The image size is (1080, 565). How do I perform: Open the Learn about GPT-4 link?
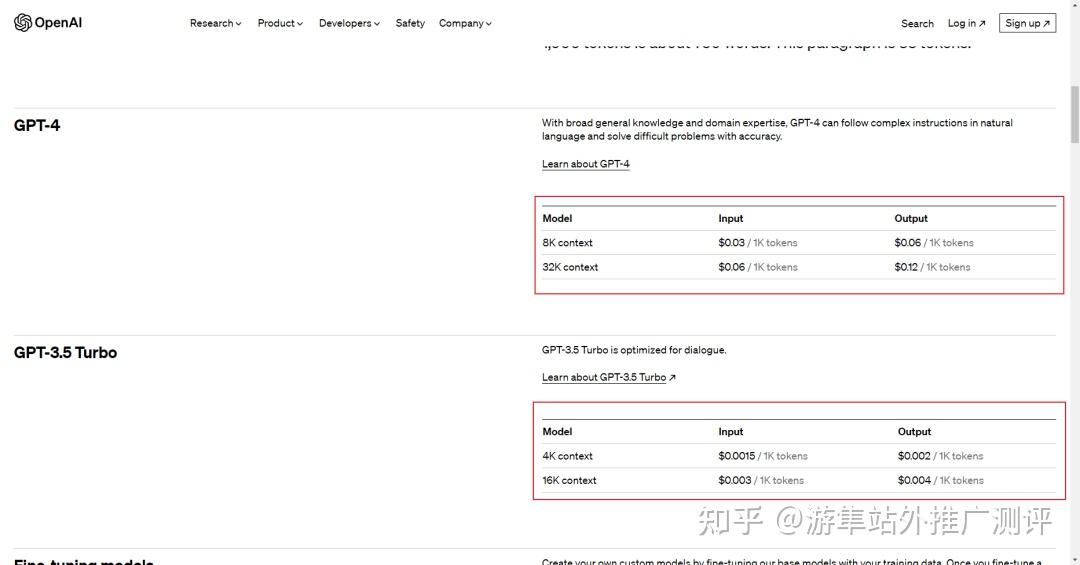pos(585,164)
